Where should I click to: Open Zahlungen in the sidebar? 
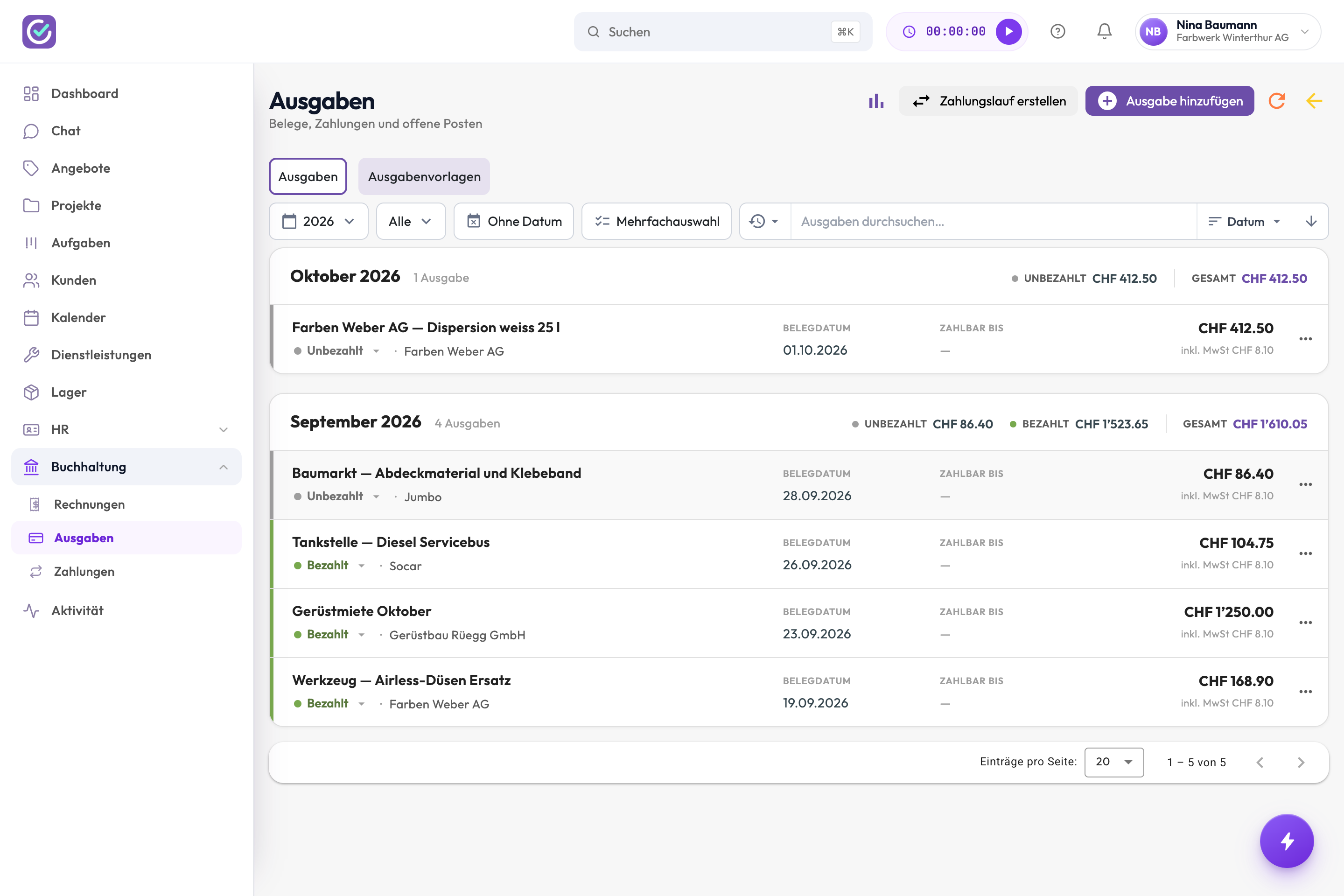(x=126, y=571)
